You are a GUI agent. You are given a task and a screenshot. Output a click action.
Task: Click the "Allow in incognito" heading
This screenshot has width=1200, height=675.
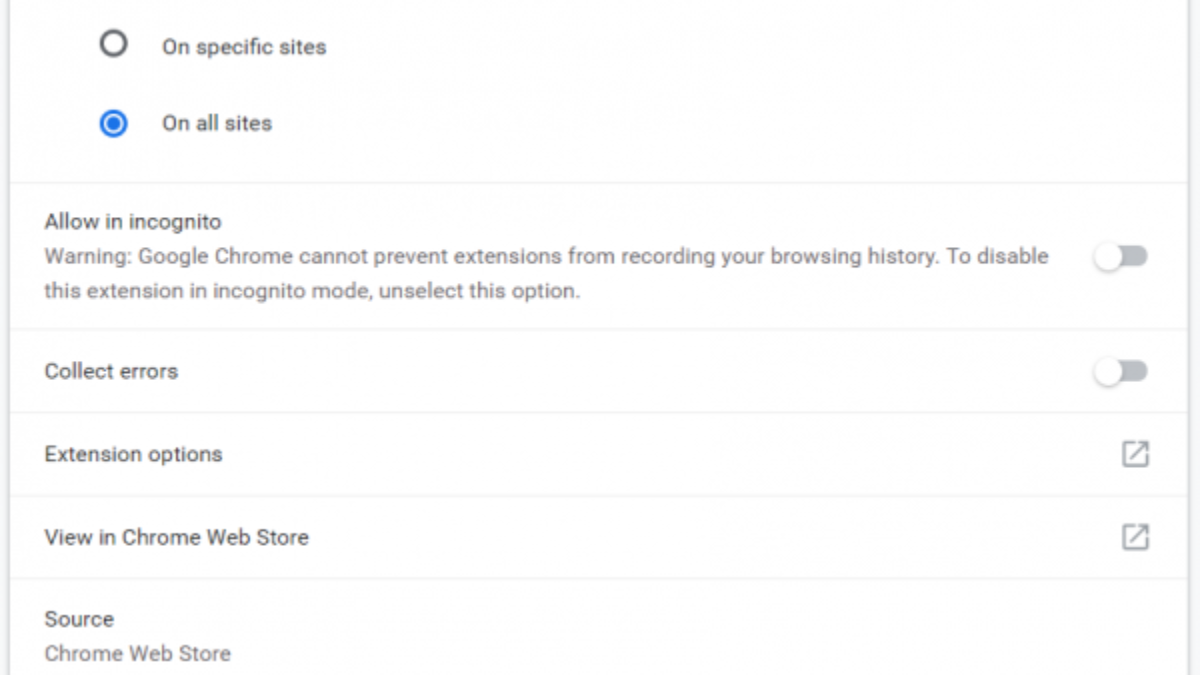(133, 222)
